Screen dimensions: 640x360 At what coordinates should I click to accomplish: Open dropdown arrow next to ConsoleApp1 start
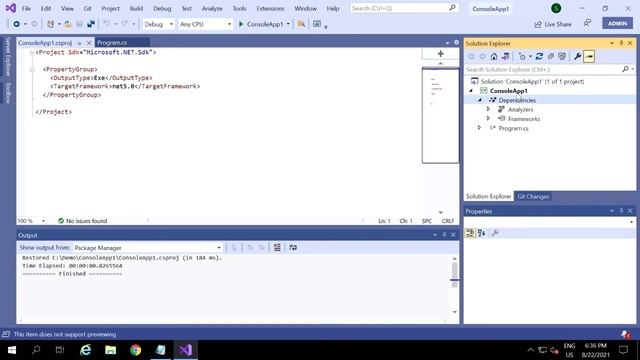[288, 24]
